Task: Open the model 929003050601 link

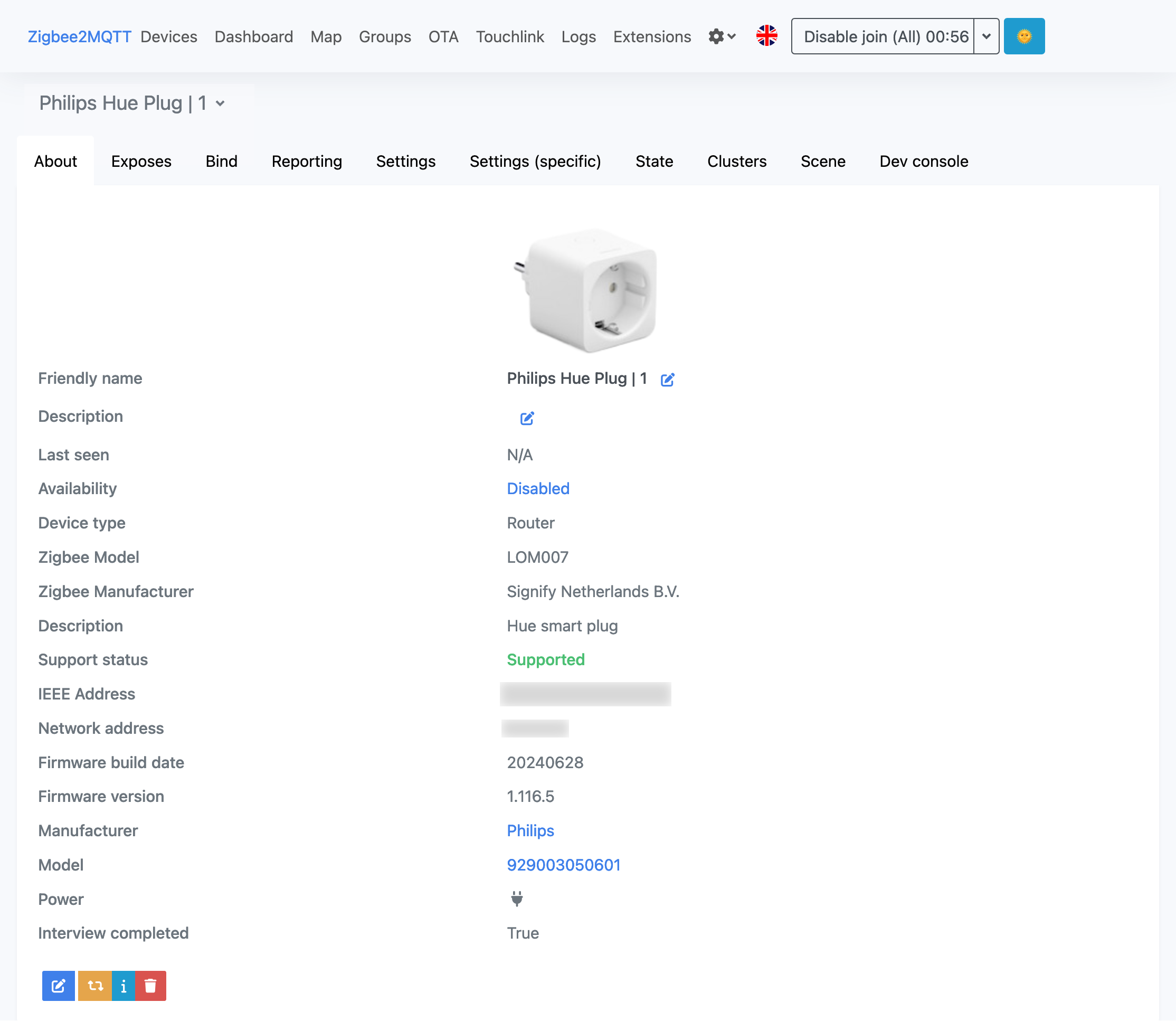Action: (564, 864)
